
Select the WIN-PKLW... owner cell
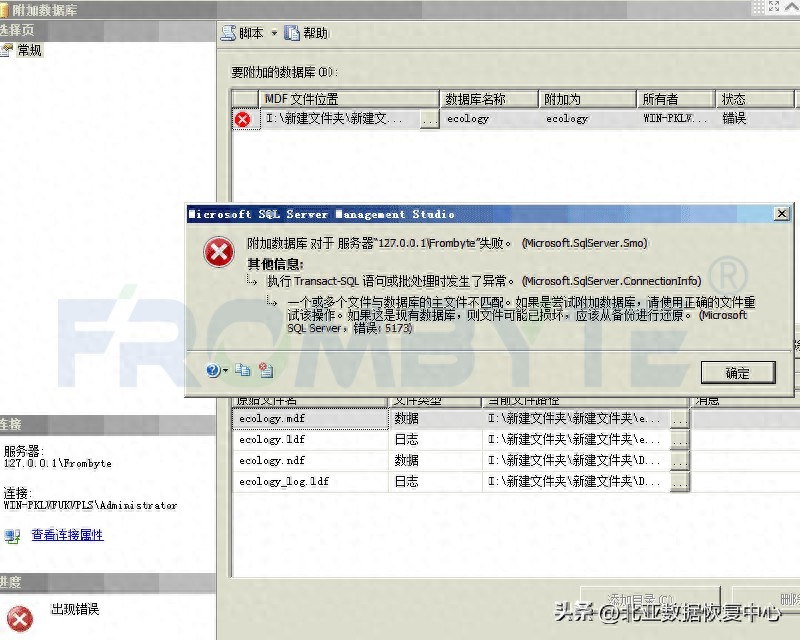click(x=675, y=119)
